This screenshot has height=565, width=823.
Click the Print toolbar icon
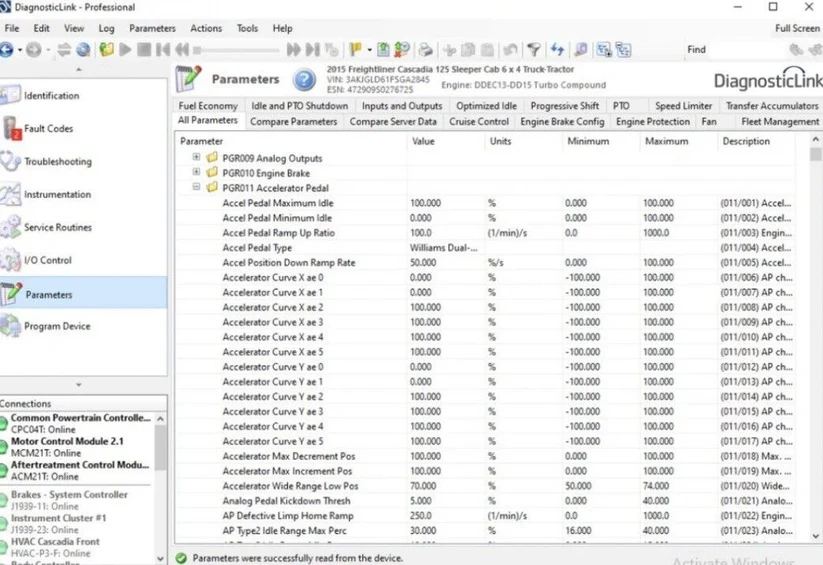click(x=426, y=50)
